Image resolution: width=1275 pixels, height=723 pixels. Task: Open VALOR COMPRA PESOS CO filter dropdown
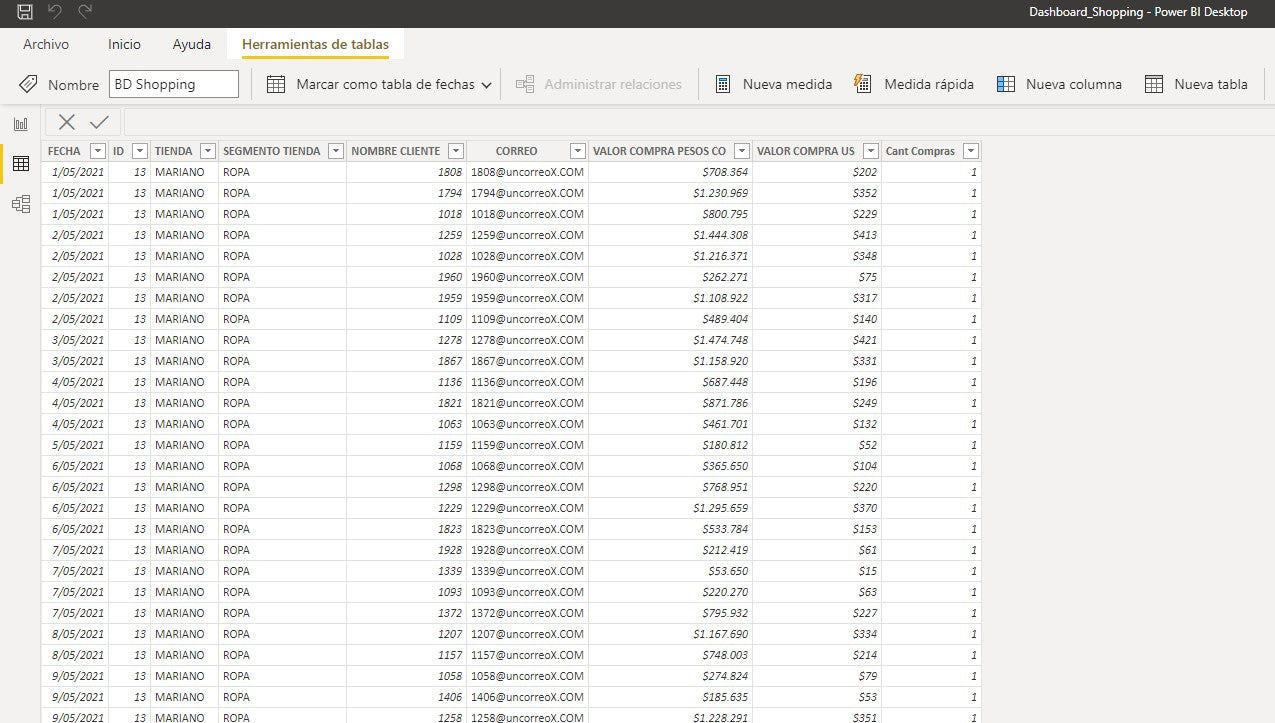tap(741, 151)
